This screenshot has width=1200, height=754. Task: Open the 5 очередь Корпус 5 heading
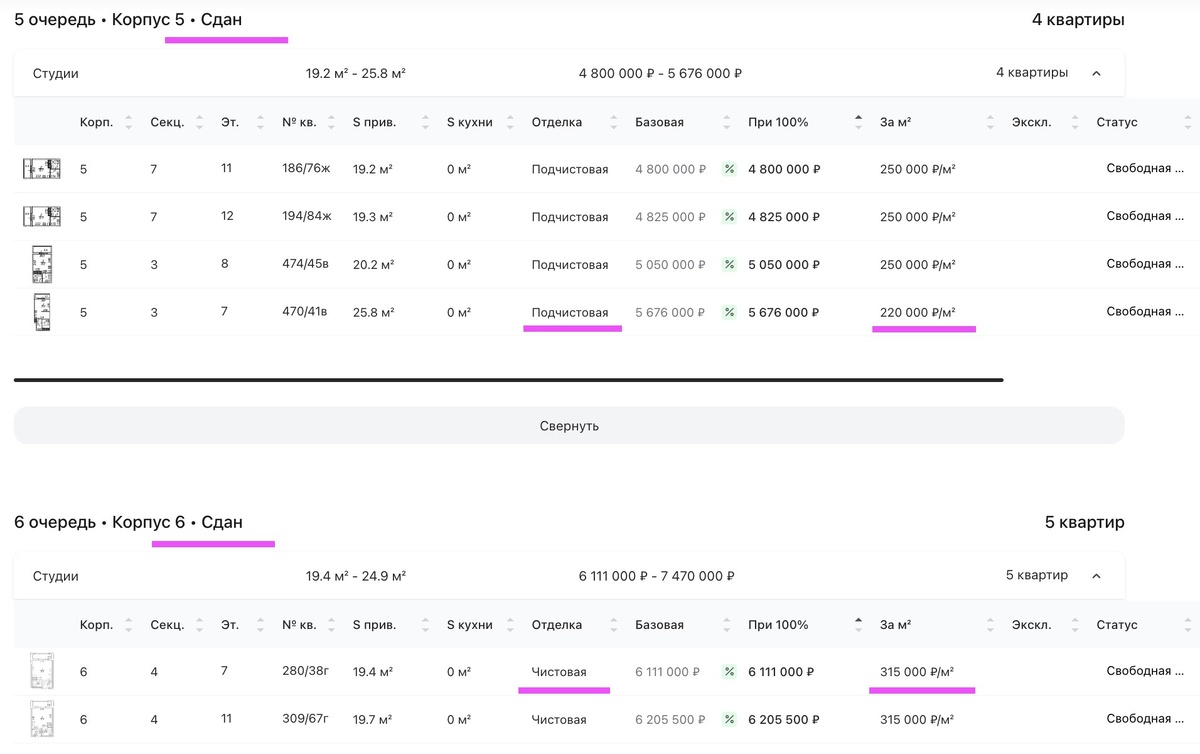click(128, 19)
